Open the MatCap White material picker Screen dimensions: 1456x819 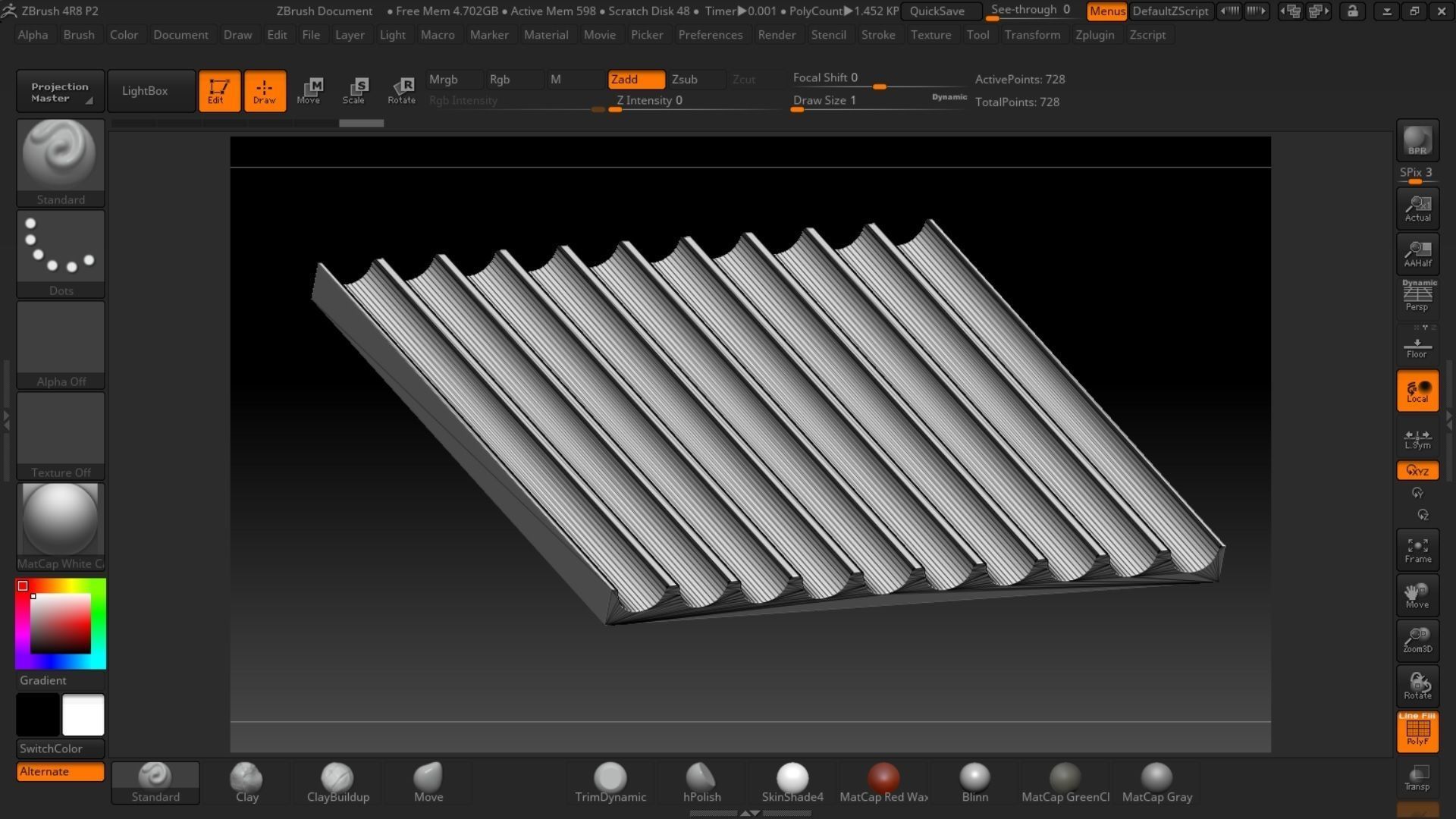61,526
